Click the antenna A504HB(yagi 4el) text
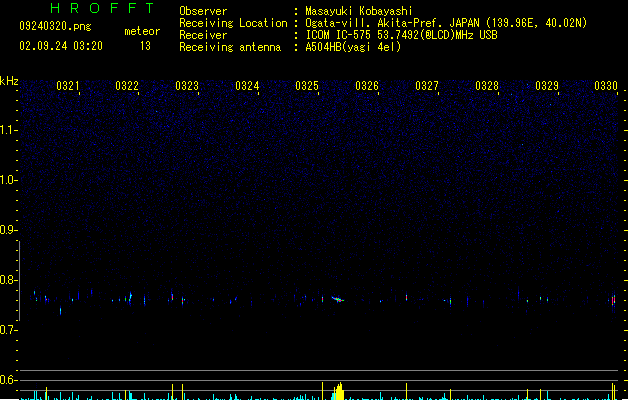The width and height of the screenshot is (629, 400). (353, 47)
